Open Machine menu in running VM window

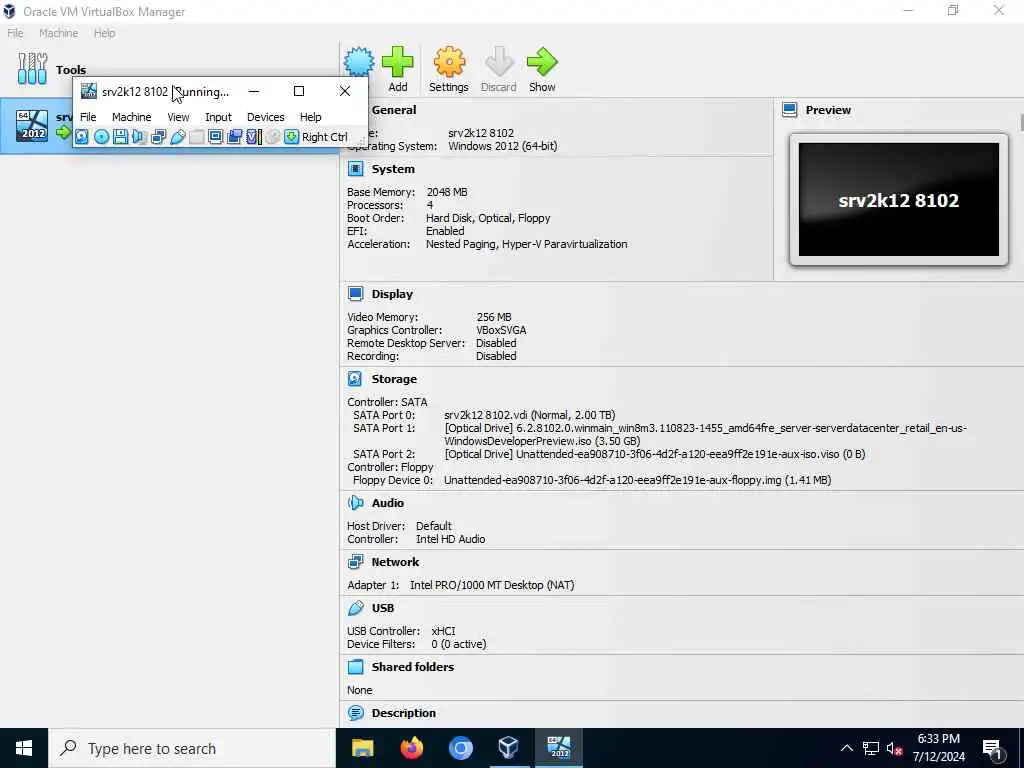[131, 117]
